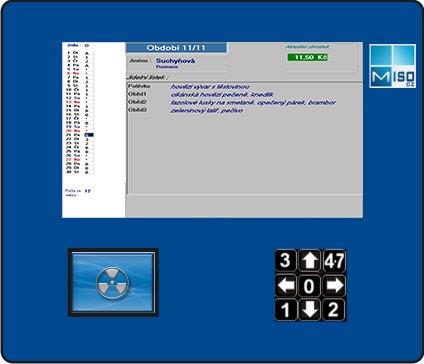
Task: Click the highlighted order cell for day 21
Action: (x=89, y=135)
